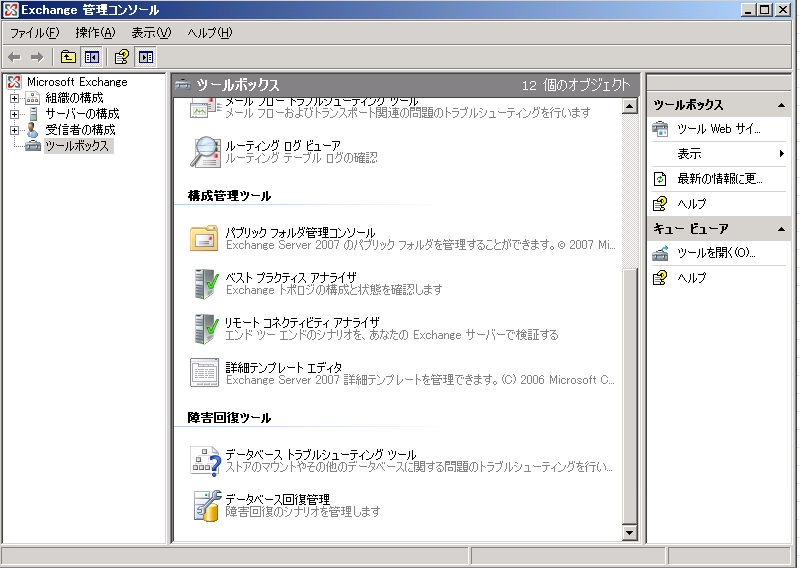Click the Up one level folder icon

(68, 57)
